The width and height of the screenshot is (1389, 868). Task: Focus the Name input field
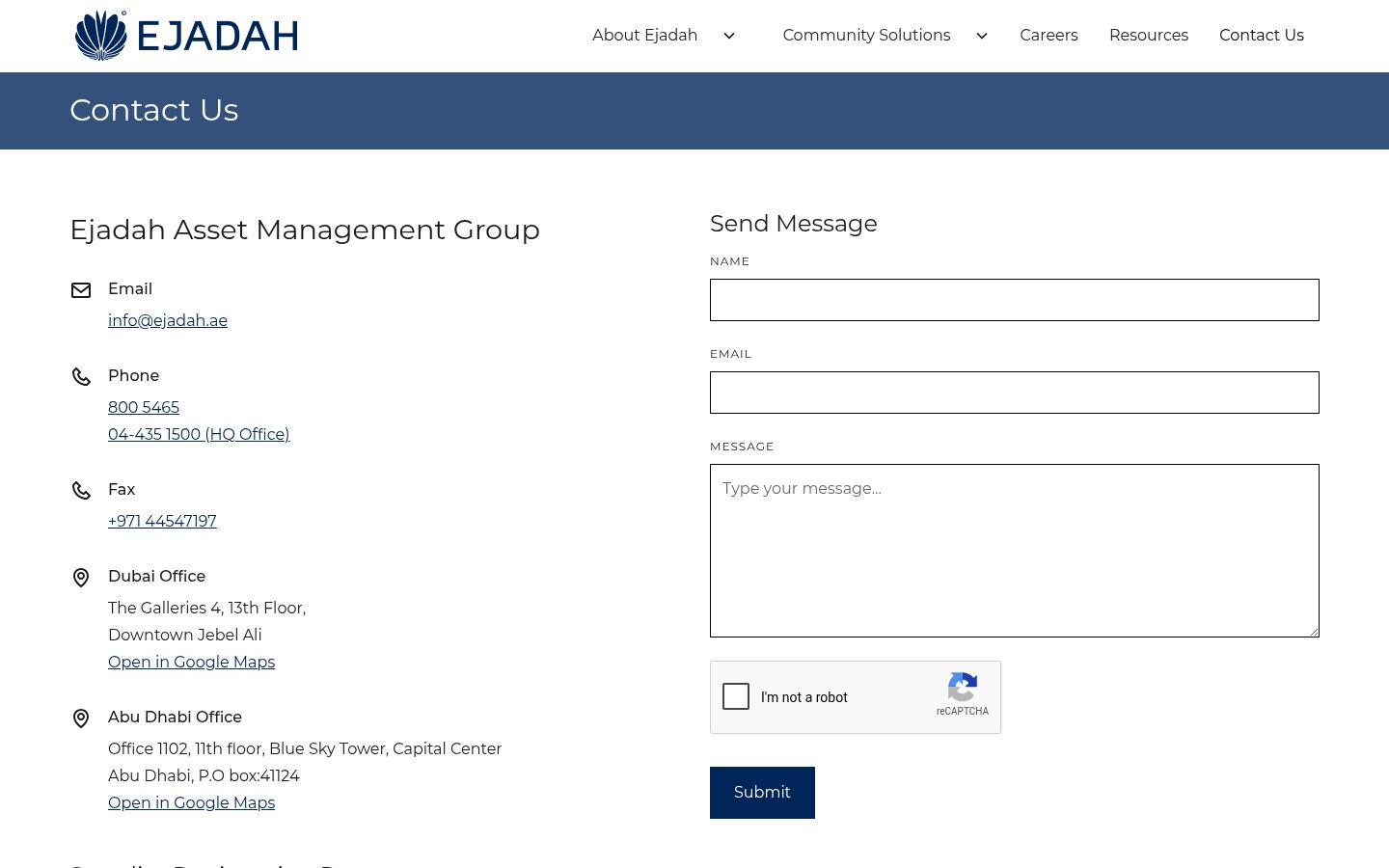[x=1015, y=300]
